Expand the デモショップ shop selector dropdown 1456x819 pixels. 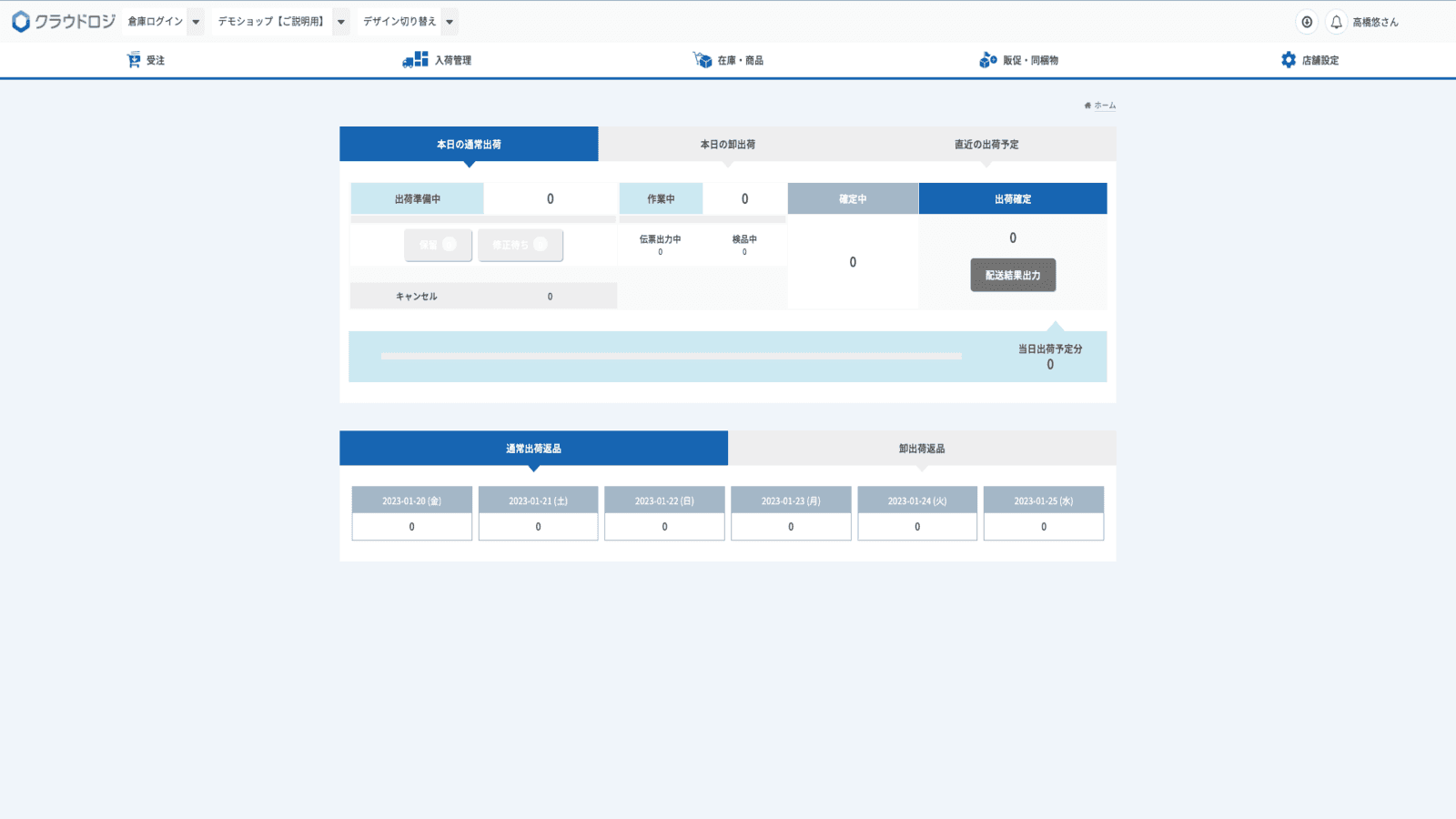click(341, 22)
